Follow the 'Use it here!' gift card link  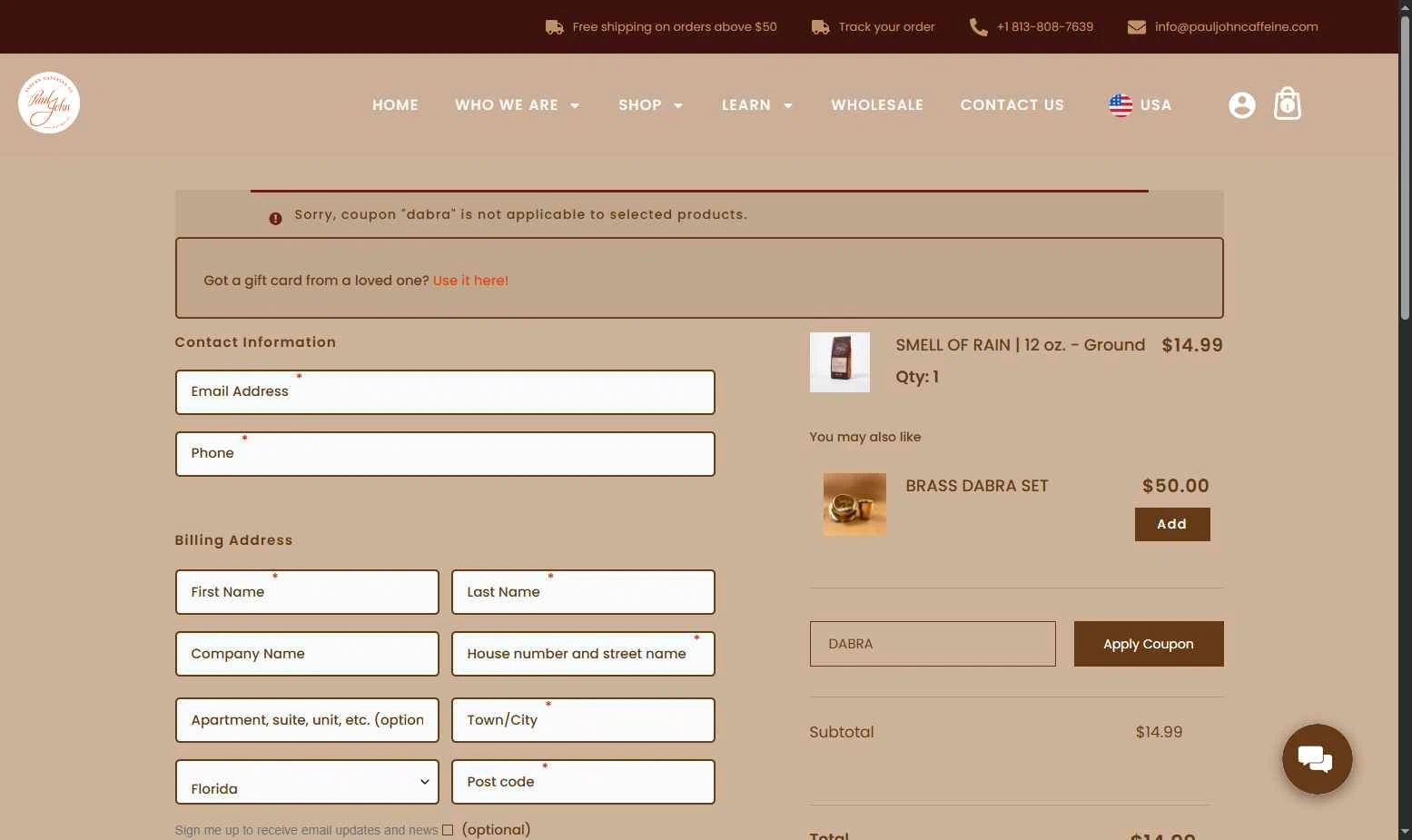[470, 281]
